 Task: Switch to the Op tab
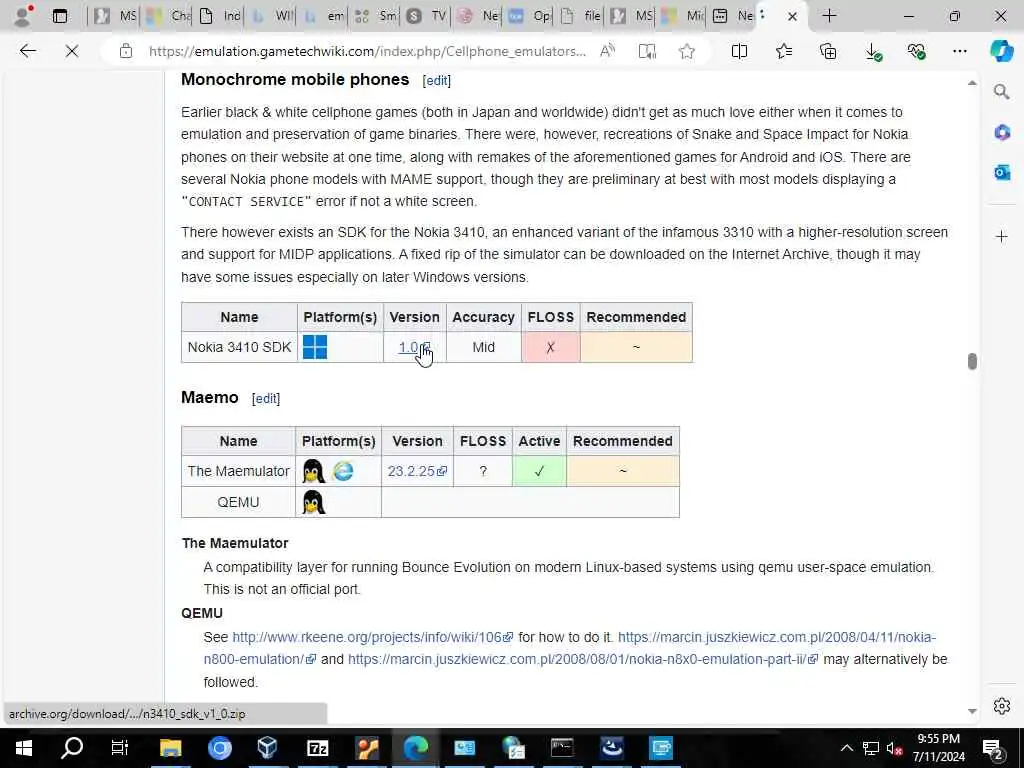530,16
